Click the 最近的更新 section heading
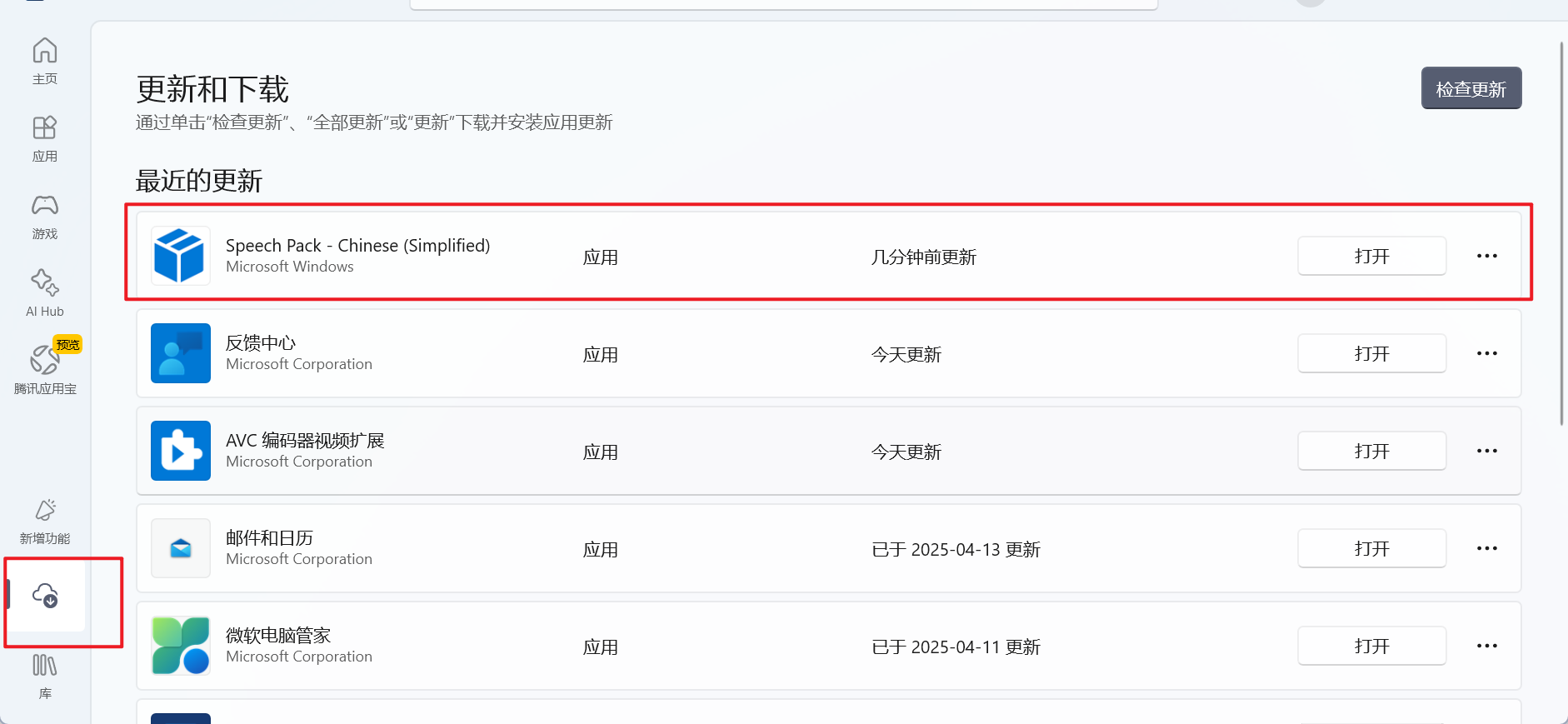 tap(199, 181)
